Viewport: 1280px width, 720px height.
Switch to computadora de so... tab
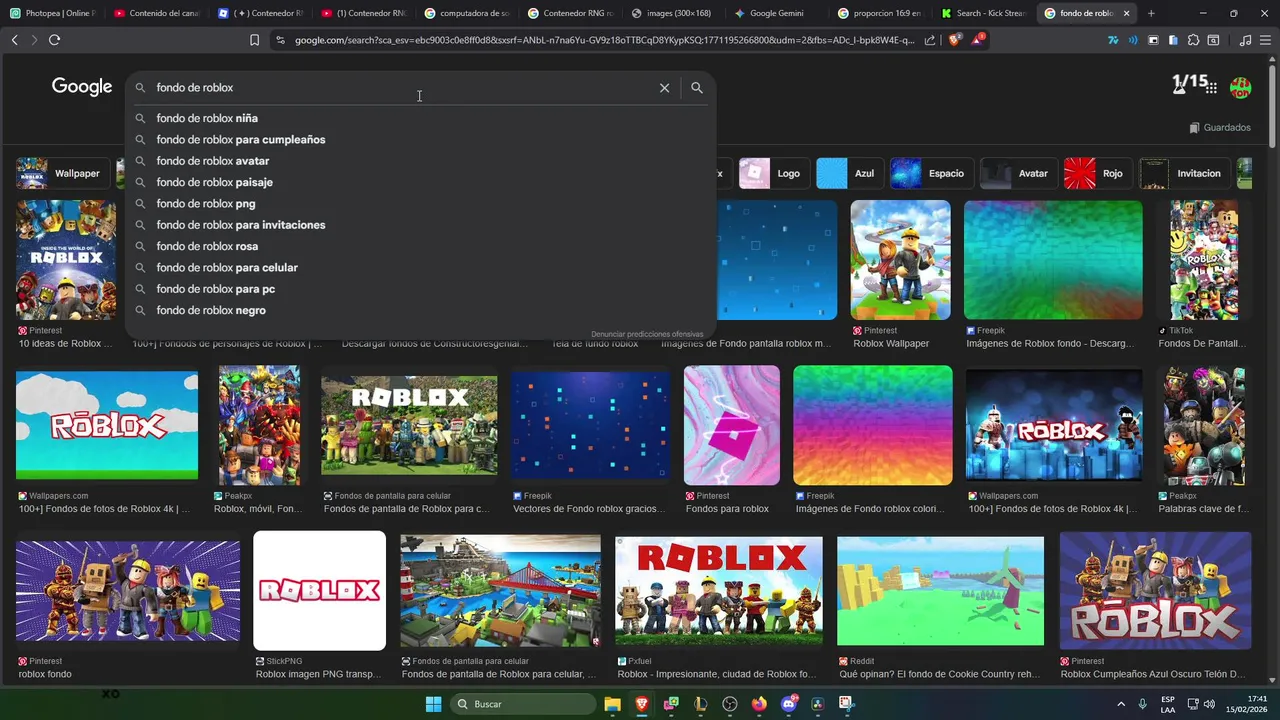click(x=466, y=13)
